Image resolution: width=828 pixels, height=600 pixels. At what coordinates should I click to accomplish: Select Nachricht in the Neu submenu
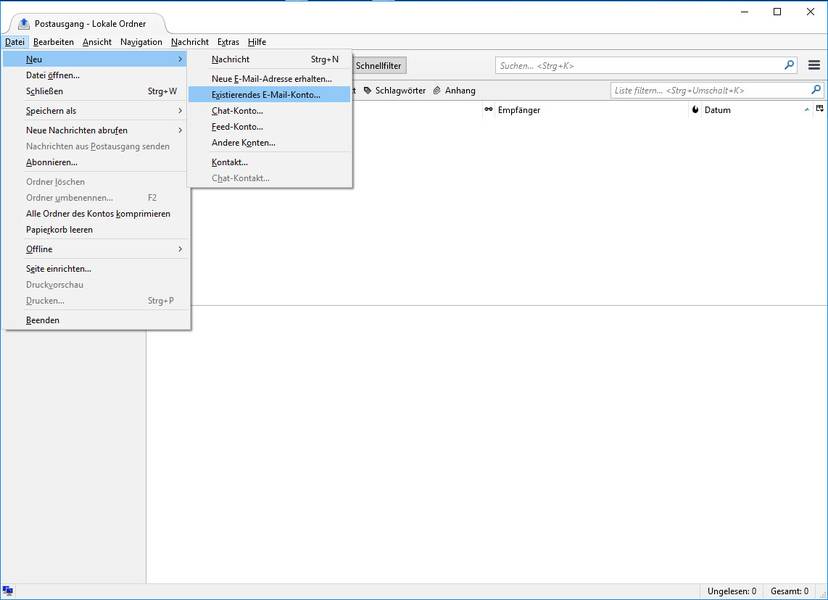(270, 59)
